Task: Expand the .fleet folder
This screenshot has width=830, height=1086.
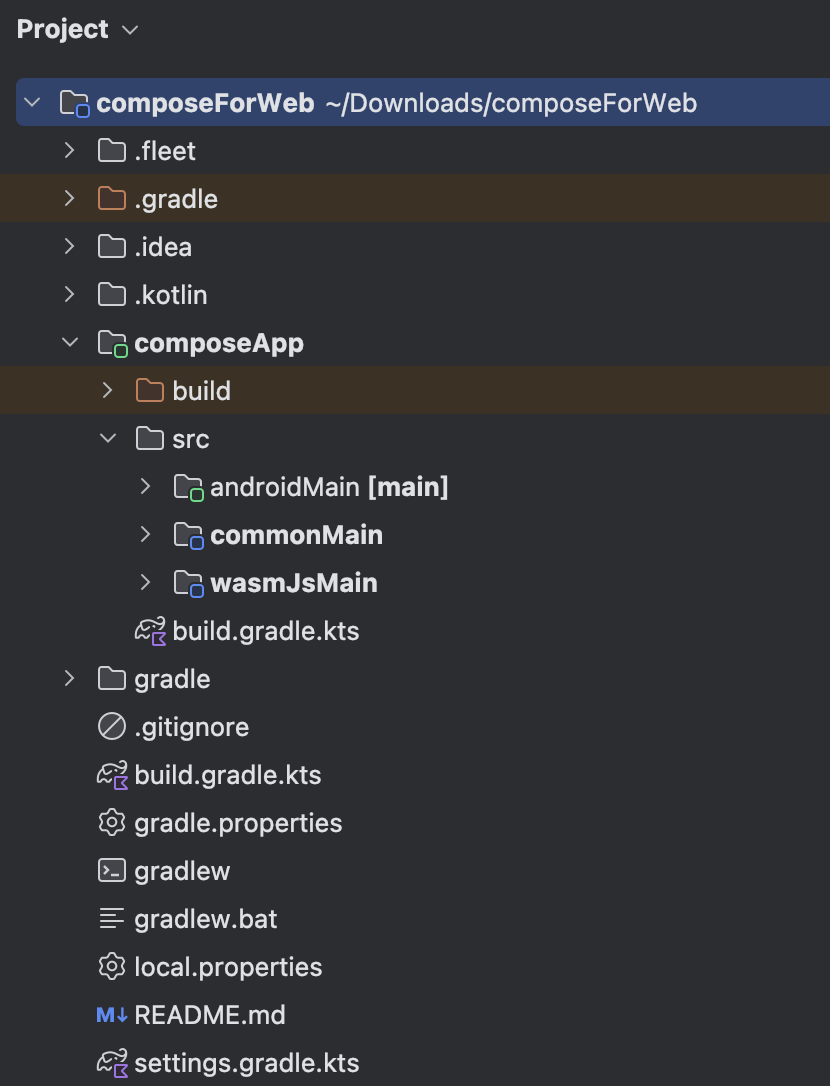Action: click(69, 150)
